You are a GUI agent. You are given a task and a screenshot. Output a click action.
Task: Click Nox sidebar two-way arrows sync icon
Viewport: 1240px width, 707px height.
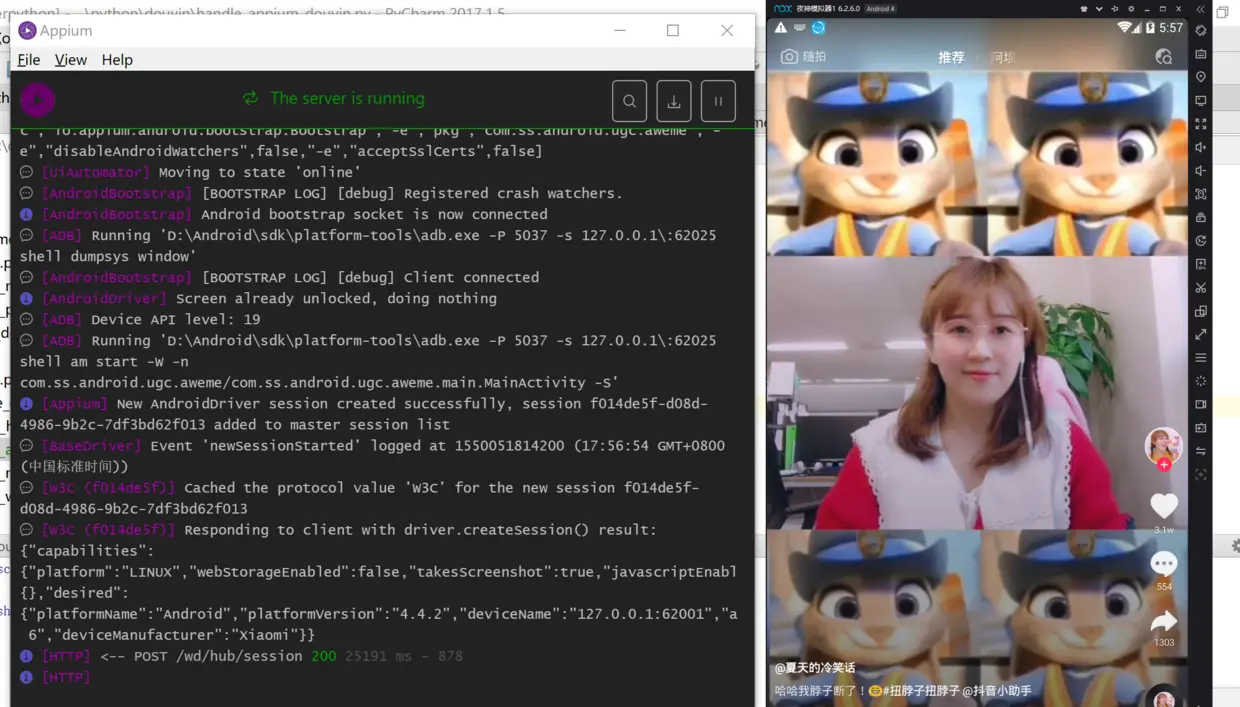pyautogui.click(x=1201, y=451)
